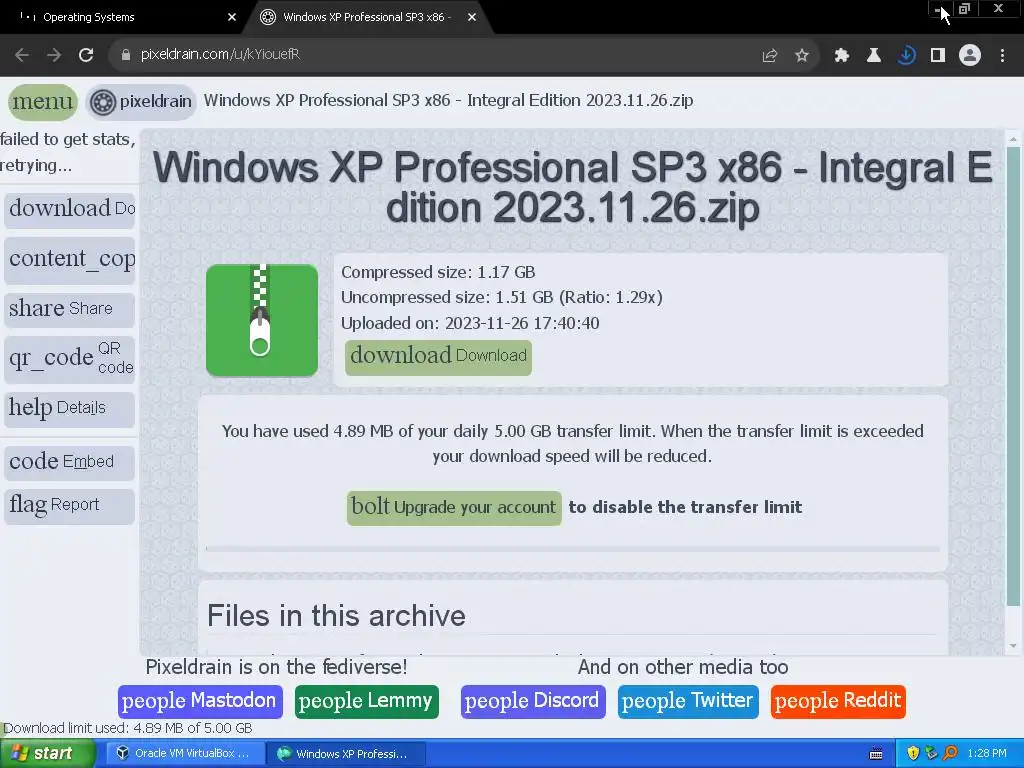Click the security shield tray icon

tap(913, 754)
